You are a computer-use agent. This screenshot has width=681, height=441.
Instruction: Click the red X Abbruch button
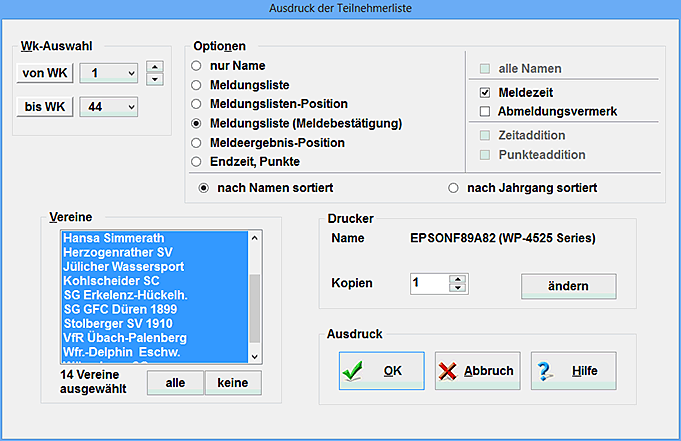coord(477,371)
